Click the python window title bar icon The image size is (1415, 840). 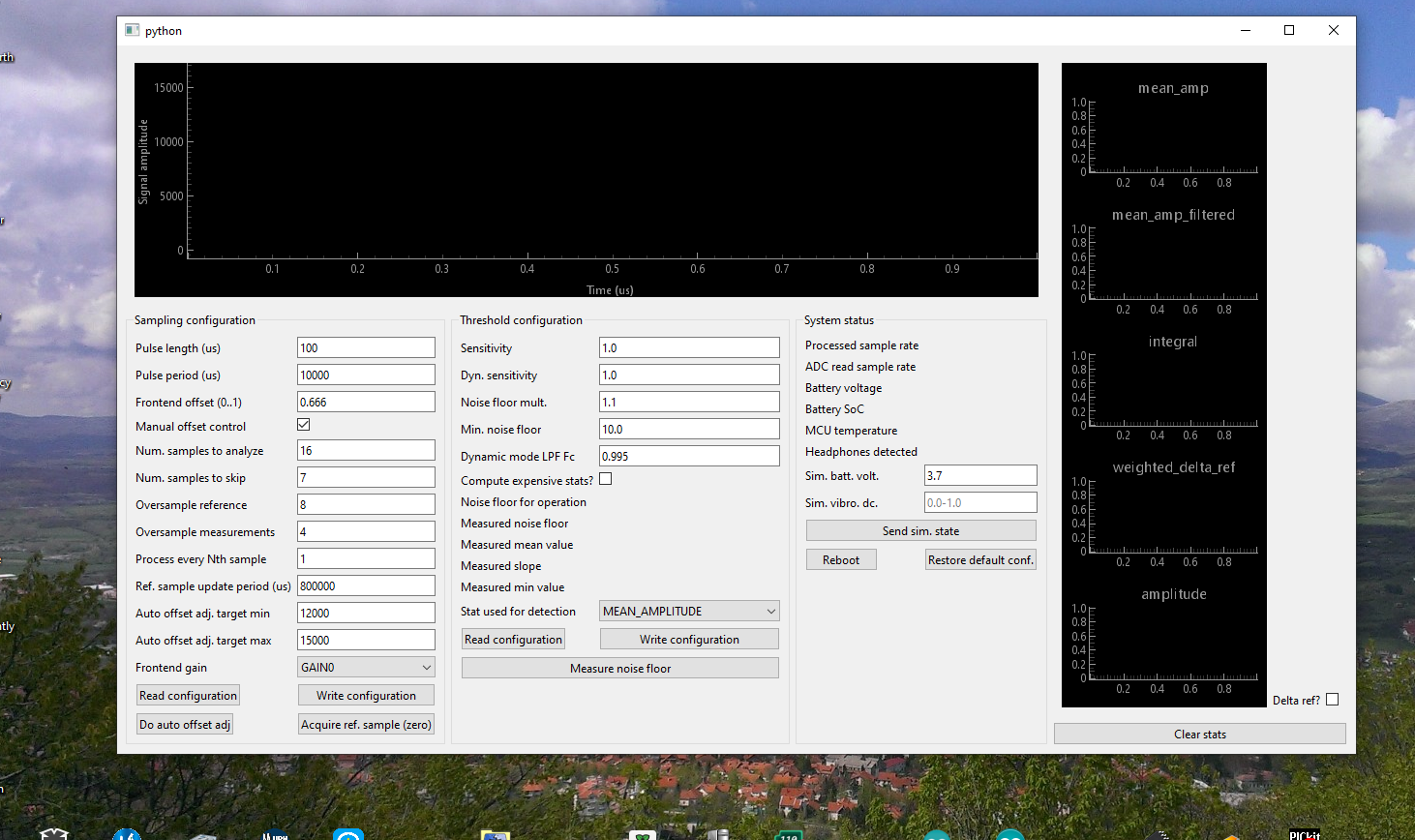click(132, 30)
